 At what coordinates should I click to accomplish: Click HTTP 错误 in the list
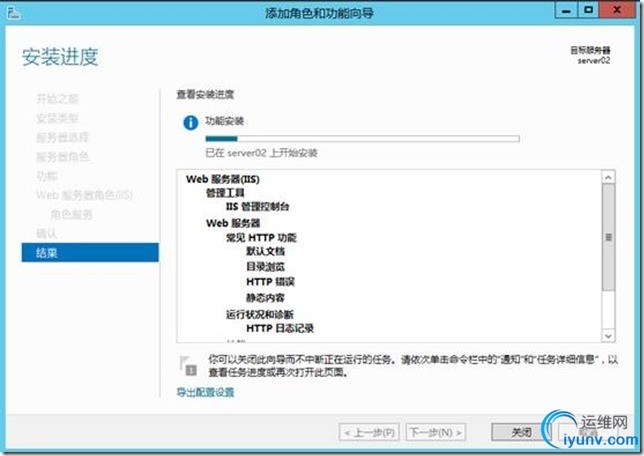click(x=270, y=282)
